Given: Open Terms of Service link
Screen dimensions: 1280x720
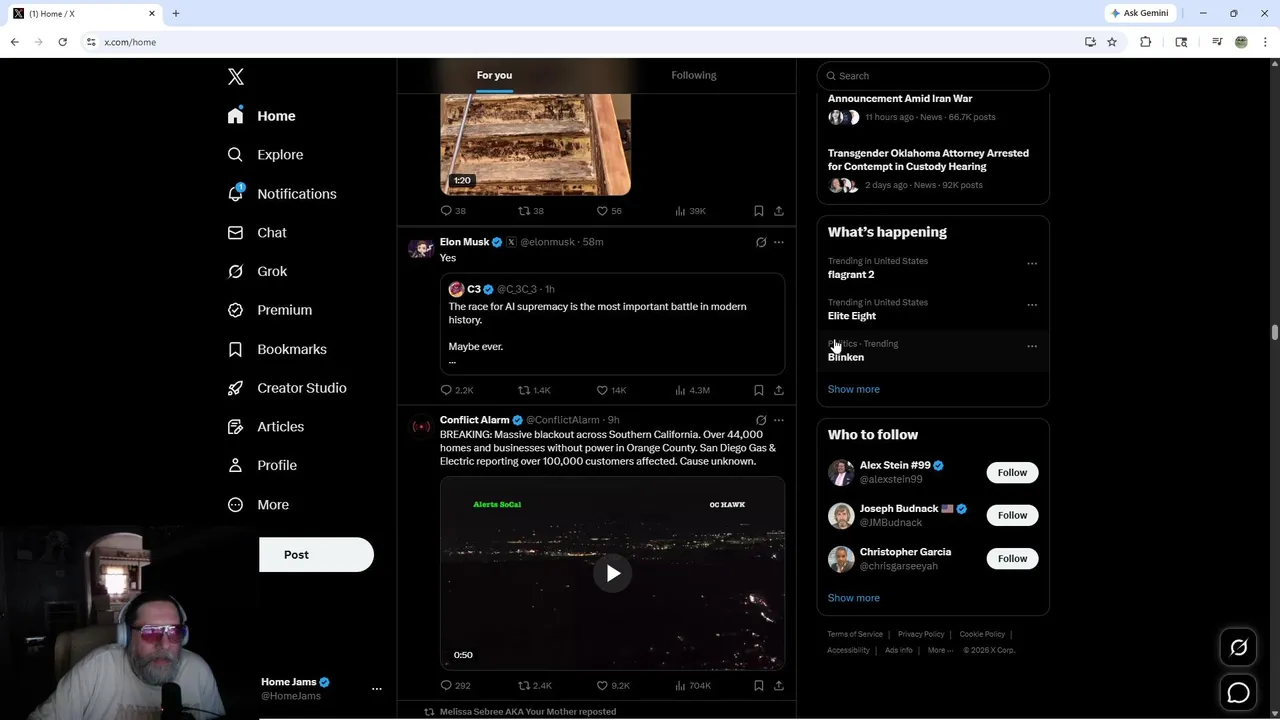Looking at the screenshot, I should point(855,634).
